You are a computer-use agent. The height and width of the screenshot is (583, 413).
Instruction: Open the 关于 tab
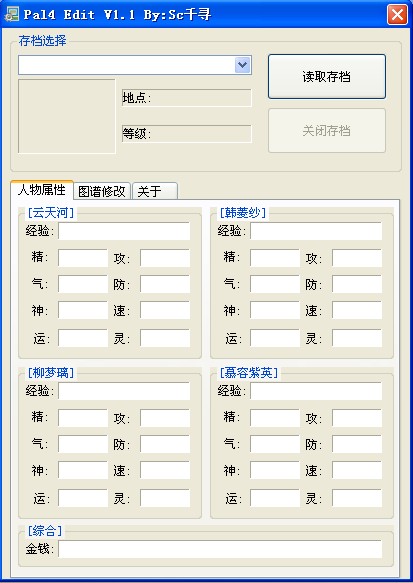click(x=155, y=191)
